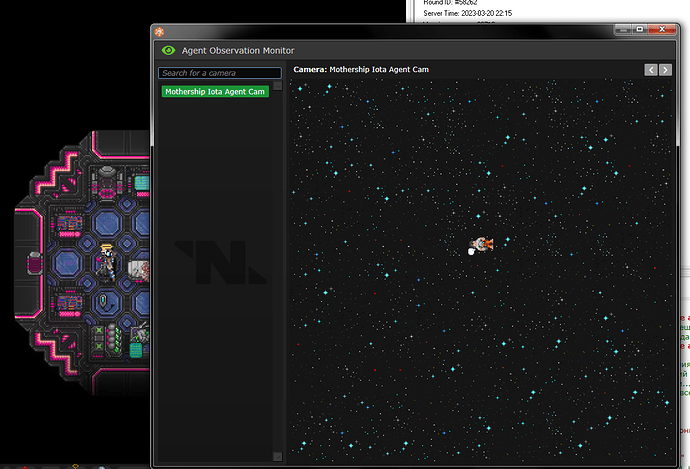The image size is (690, 469).
Task: Click the green eye icon in title
Action: pyautogui.click(x=169, y=51)
